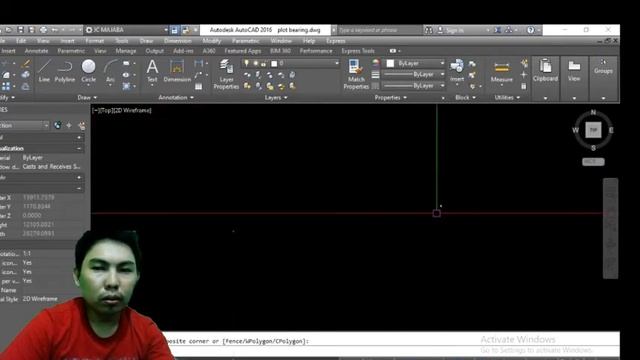Expand the Annotation panel flyout

click(x=176, y=98)
